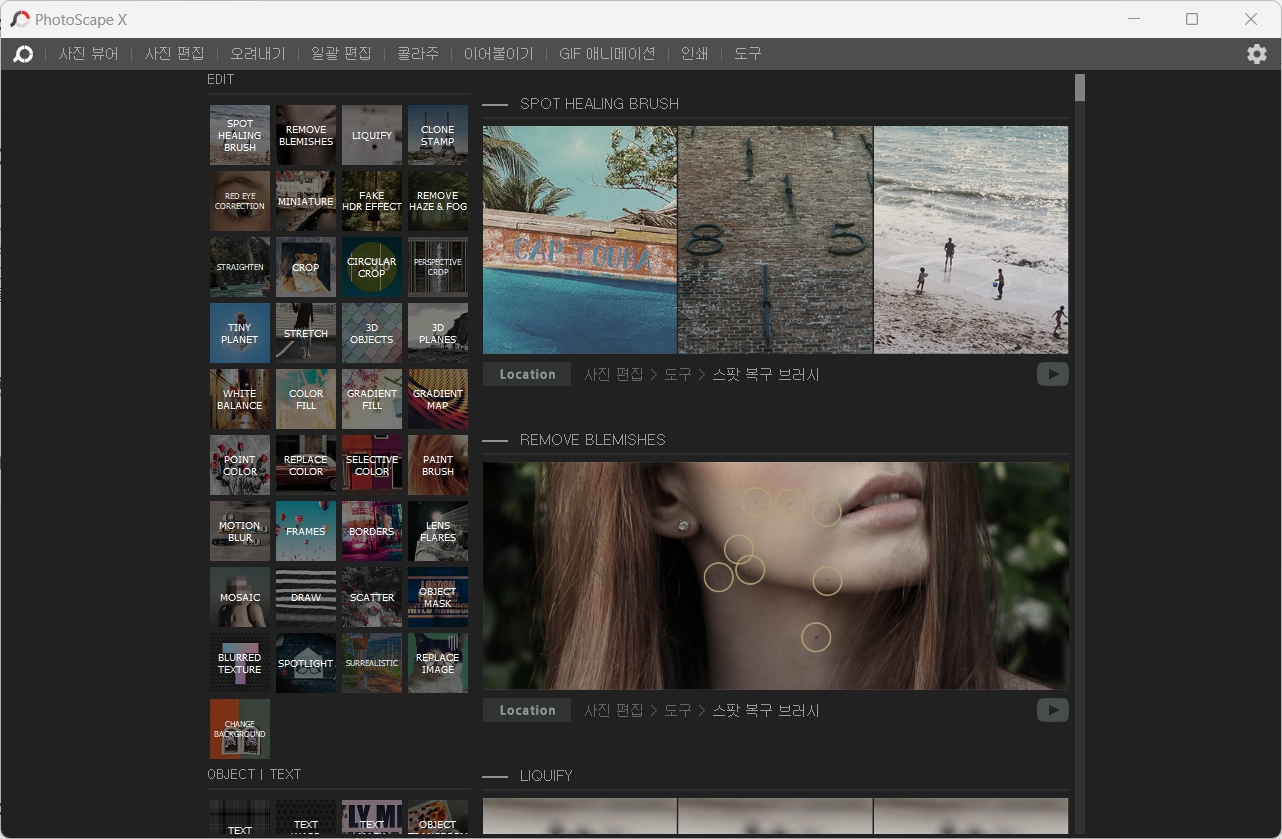Open the Liquify tile

[x=372, y=135]
